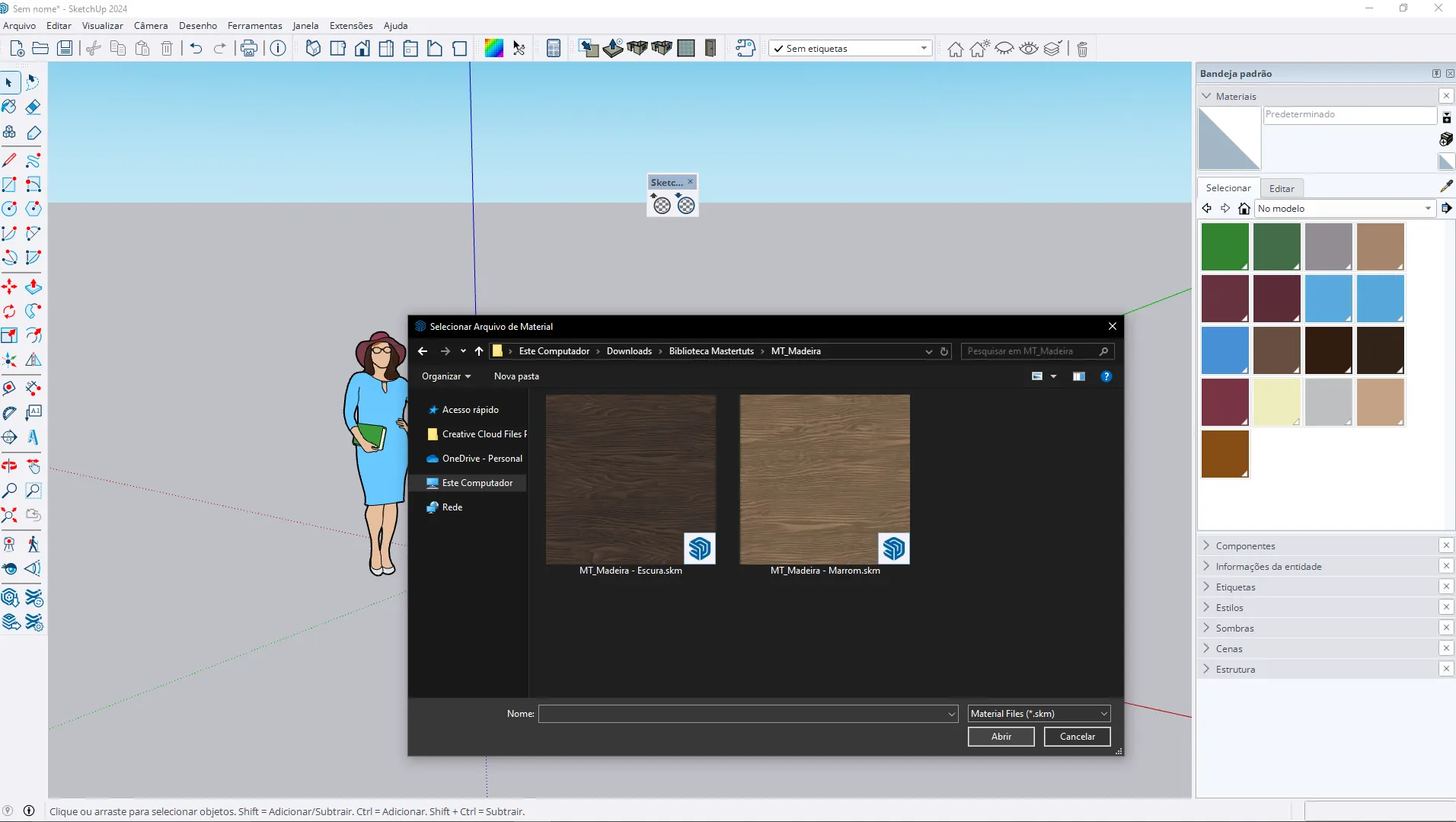
Task: Click the eyedropper sample paint icon
Action: pos(1446,186)
